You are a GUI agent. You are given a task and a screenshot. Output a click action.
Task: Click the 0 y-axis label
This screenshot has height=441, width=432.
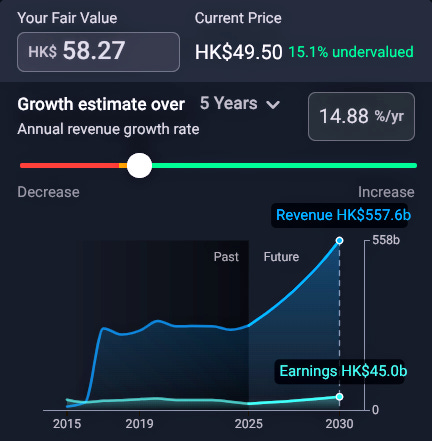tap(375, 410)
